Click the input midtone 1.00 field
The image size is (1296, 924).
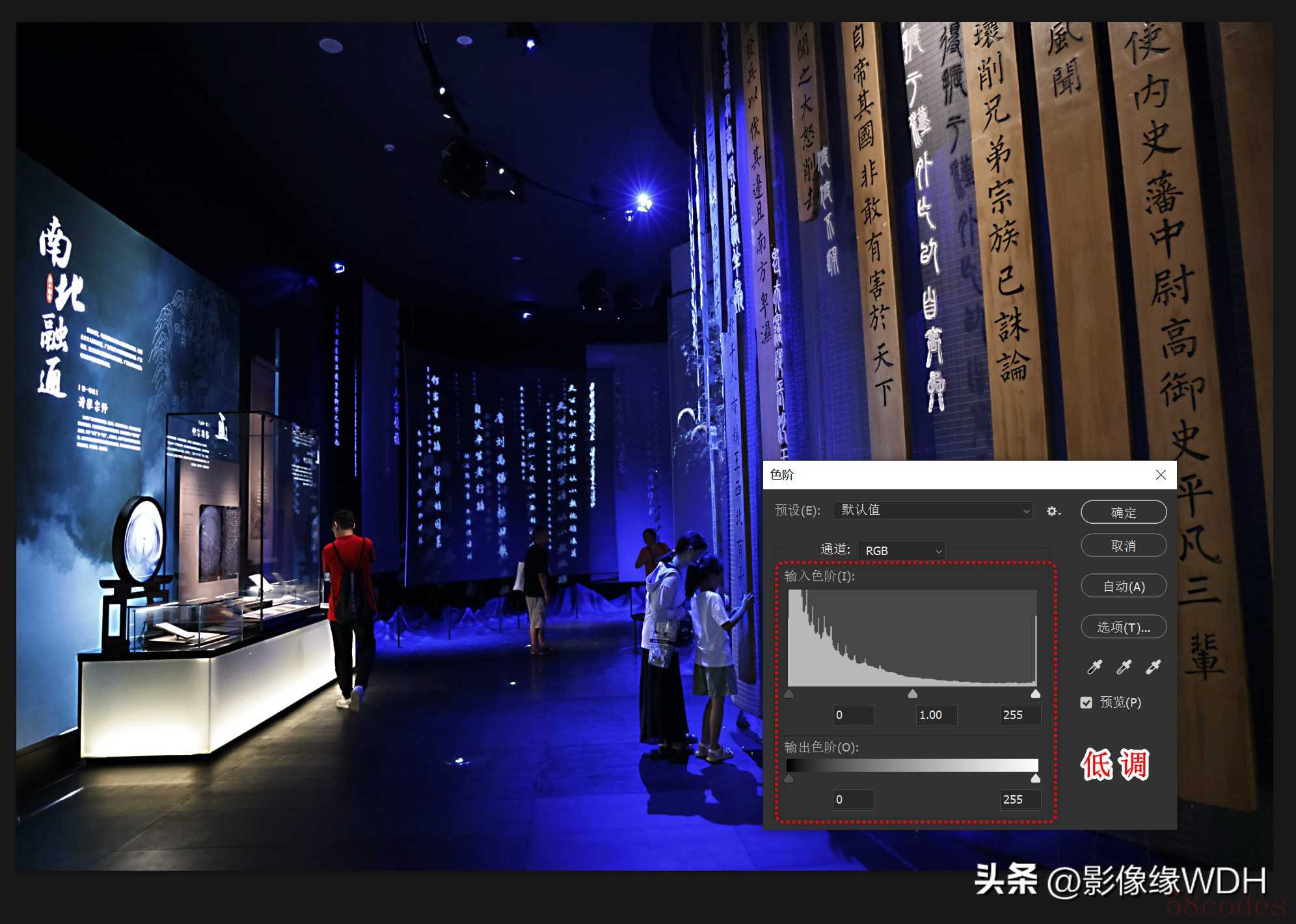pos(936,715)
